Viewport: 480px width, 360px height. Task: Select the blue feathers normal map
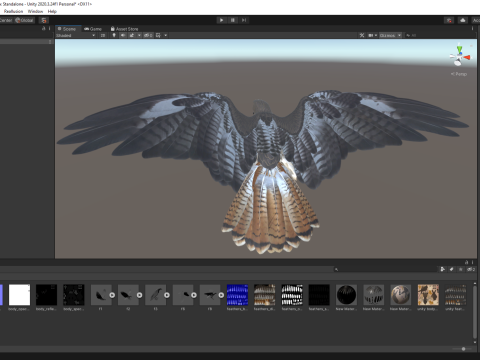(237, 295)
